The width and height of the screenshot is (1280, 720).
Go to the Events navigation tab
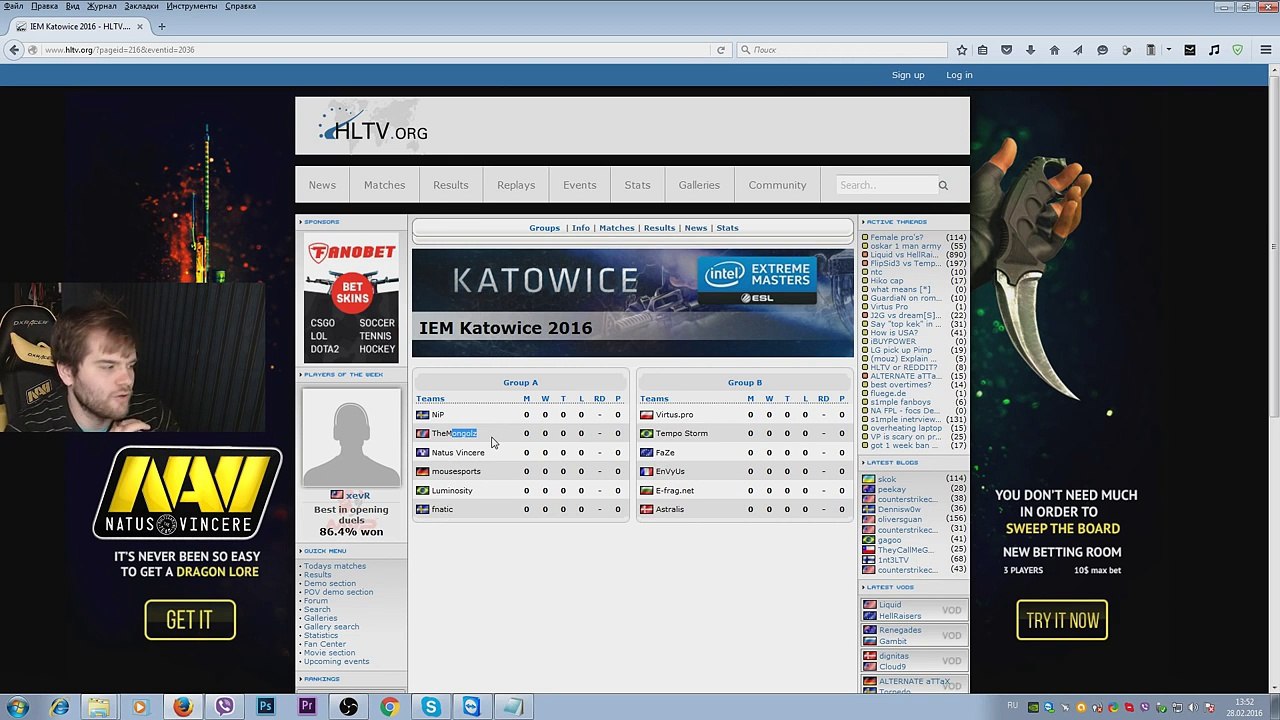click(579, 185)
